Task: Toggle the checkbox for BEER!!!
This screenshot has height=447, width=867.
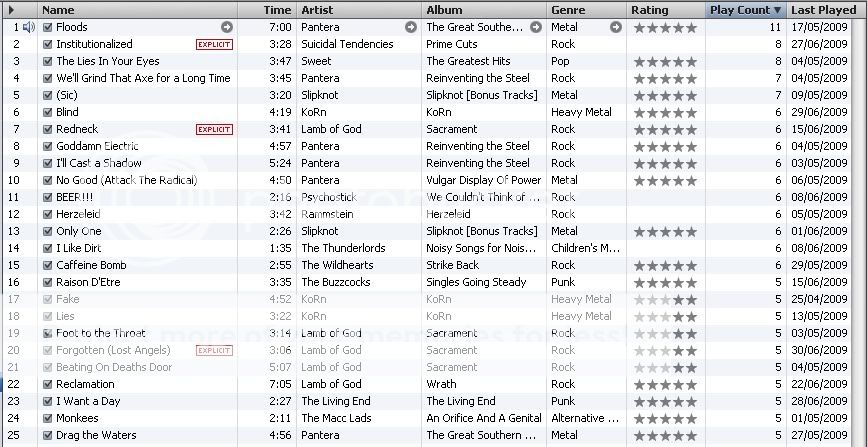Action: click(48, 197)
